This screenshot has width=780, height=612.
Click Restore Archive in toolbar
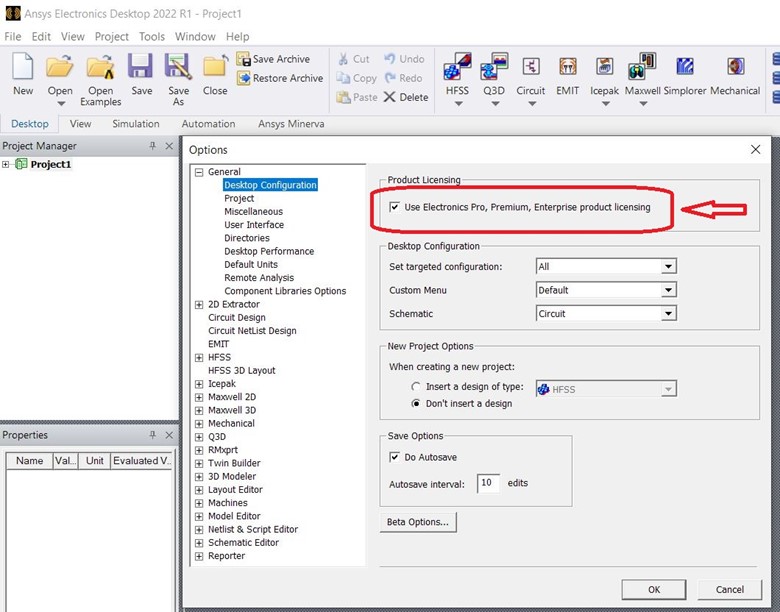(x=280, y=78)
